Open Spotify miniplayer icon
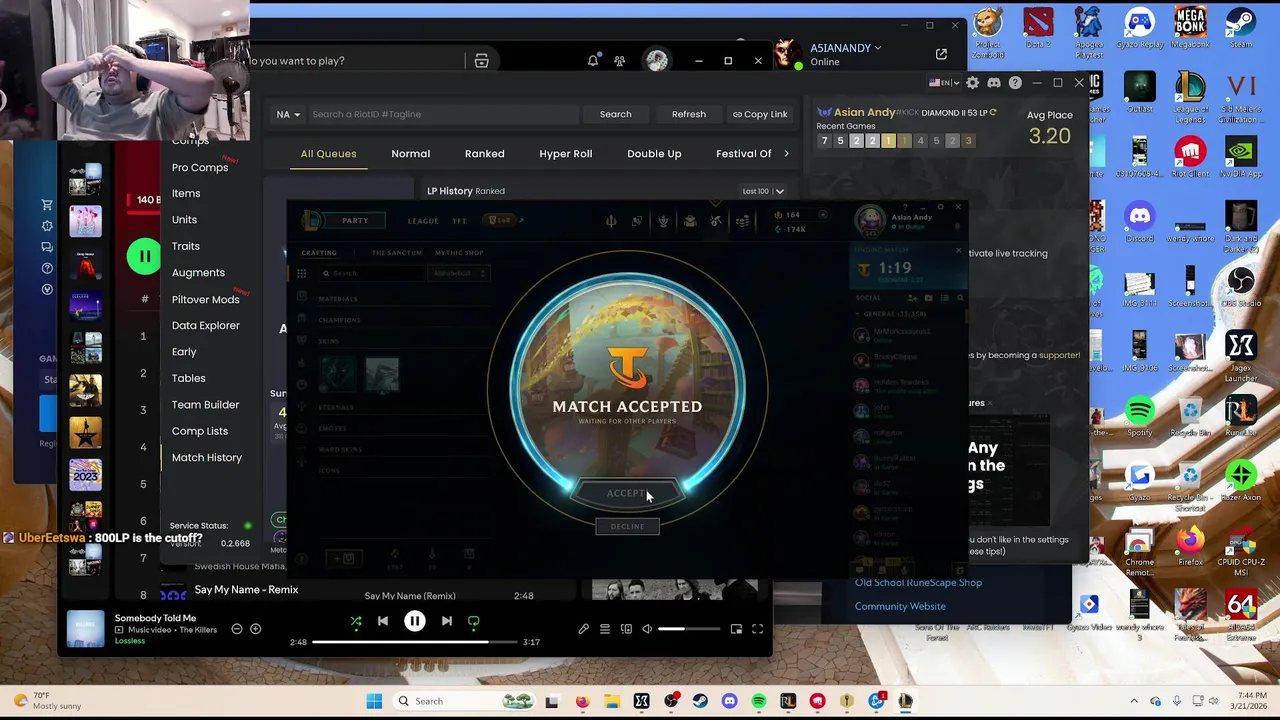The height and width of the screenshot is (720, 1280). pos(736,629)
